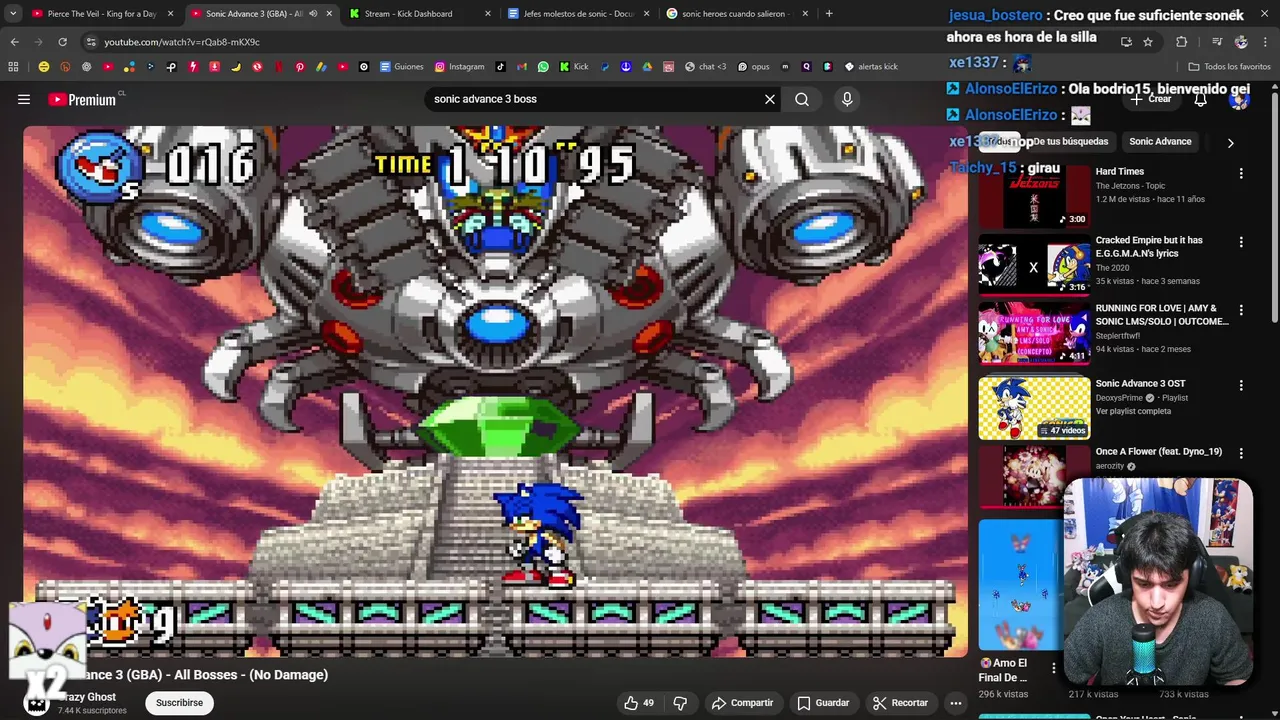Start voice search with the microphone
1280x720 pixels.
pos(847,99)
